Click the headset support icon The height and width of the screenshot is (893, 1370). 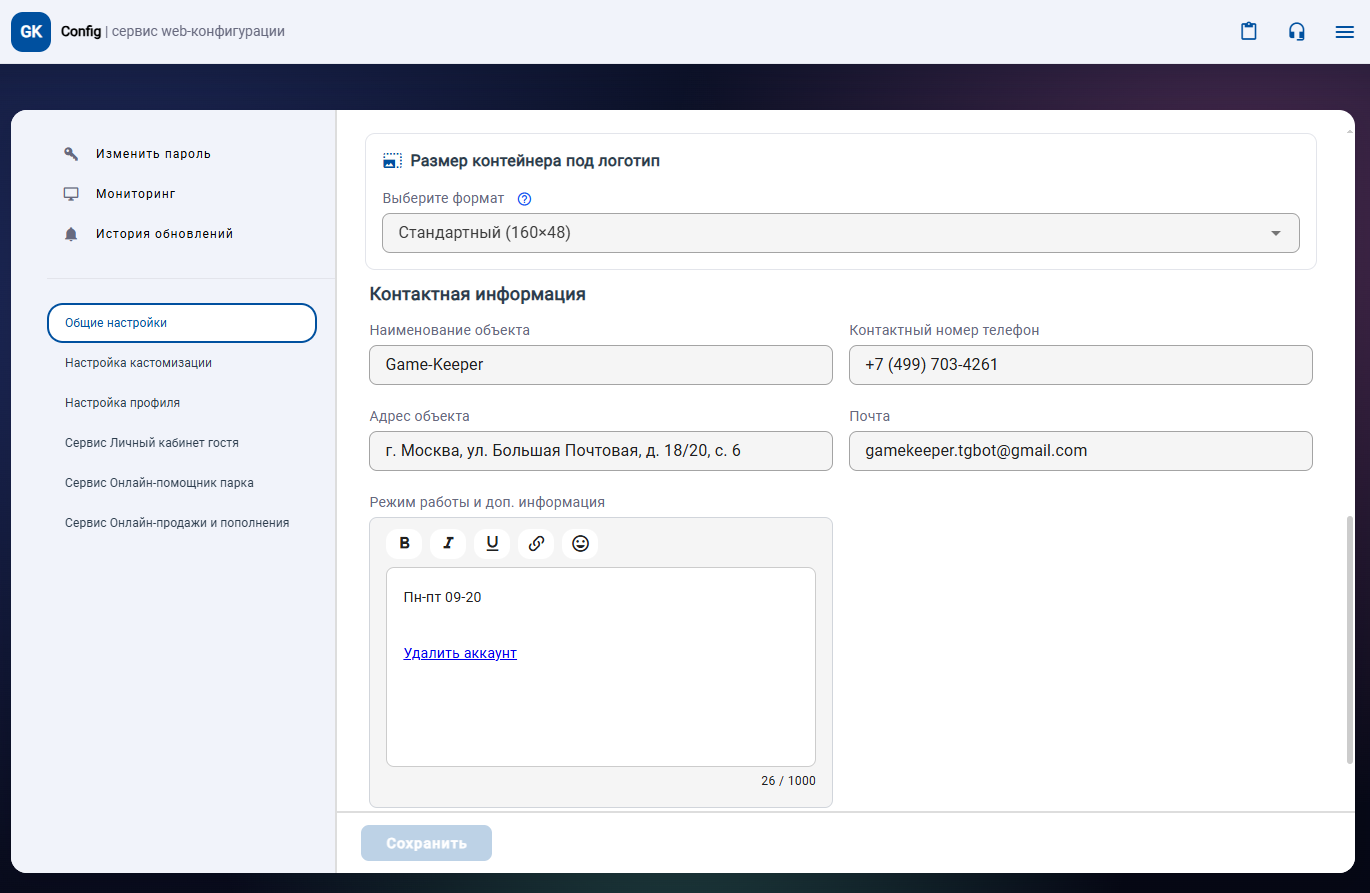pos(1296,32)
